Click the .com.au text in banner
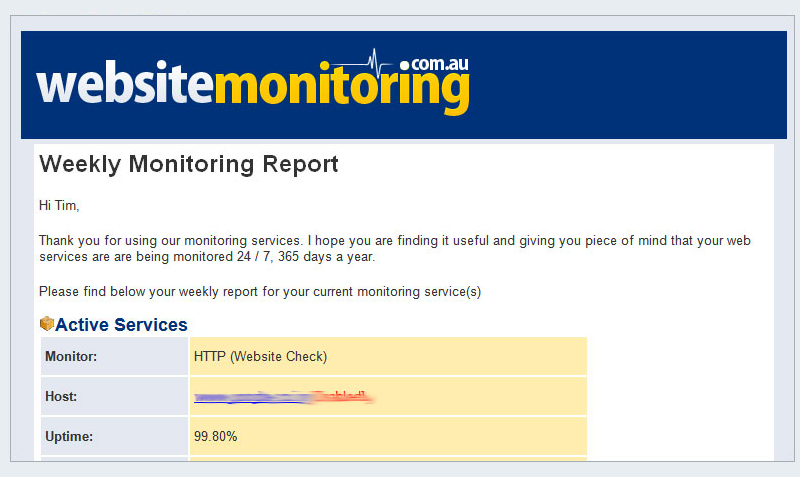Screen dimensions: 800x477 click(x=434, y=64)
